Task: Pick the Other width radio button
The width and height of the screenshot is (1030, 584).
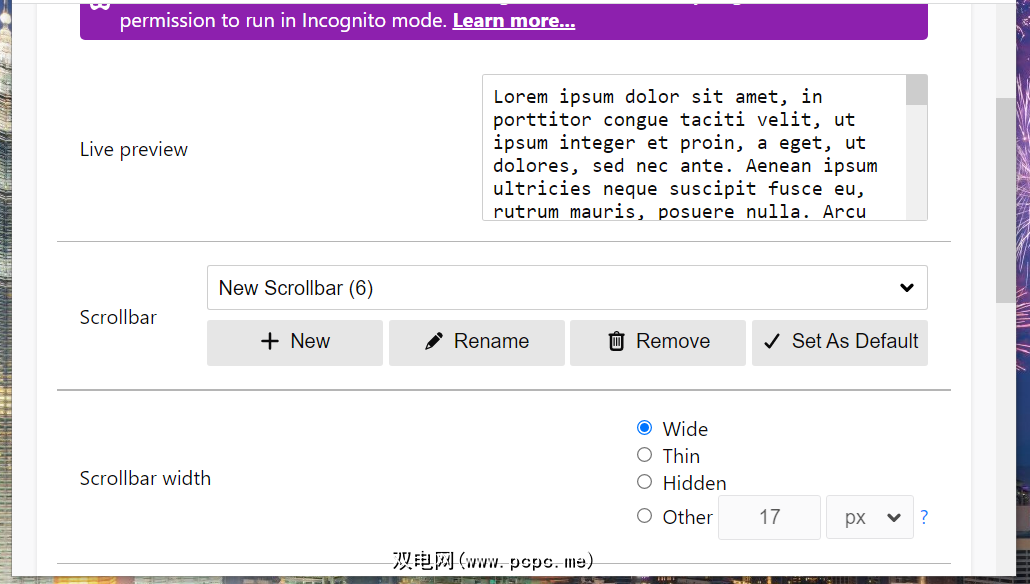Action: 645,516
